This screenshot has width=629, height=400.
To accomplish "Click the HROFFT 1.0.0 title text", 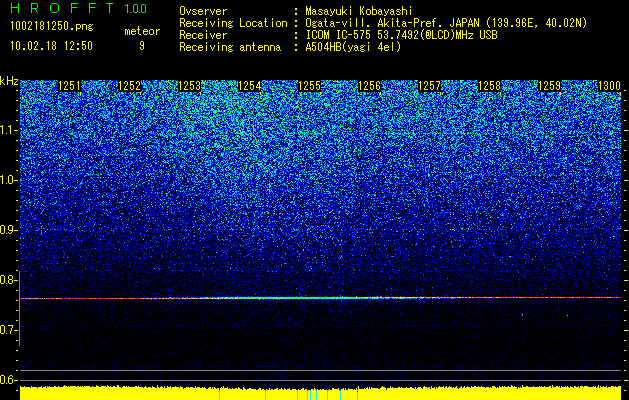I will [79, 8].
